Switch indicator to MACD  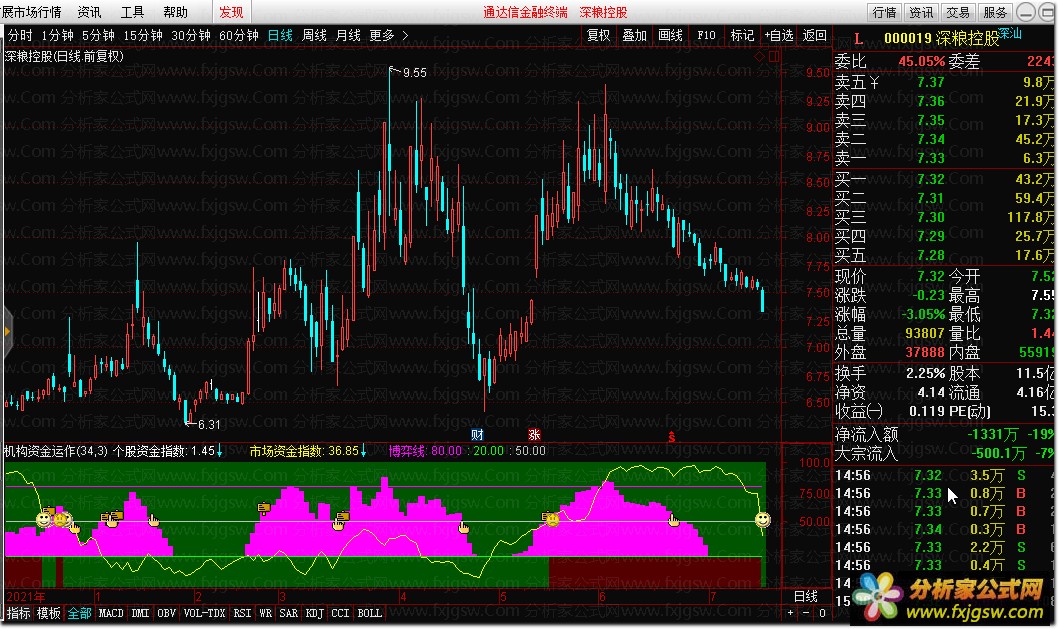coord(111,613)
